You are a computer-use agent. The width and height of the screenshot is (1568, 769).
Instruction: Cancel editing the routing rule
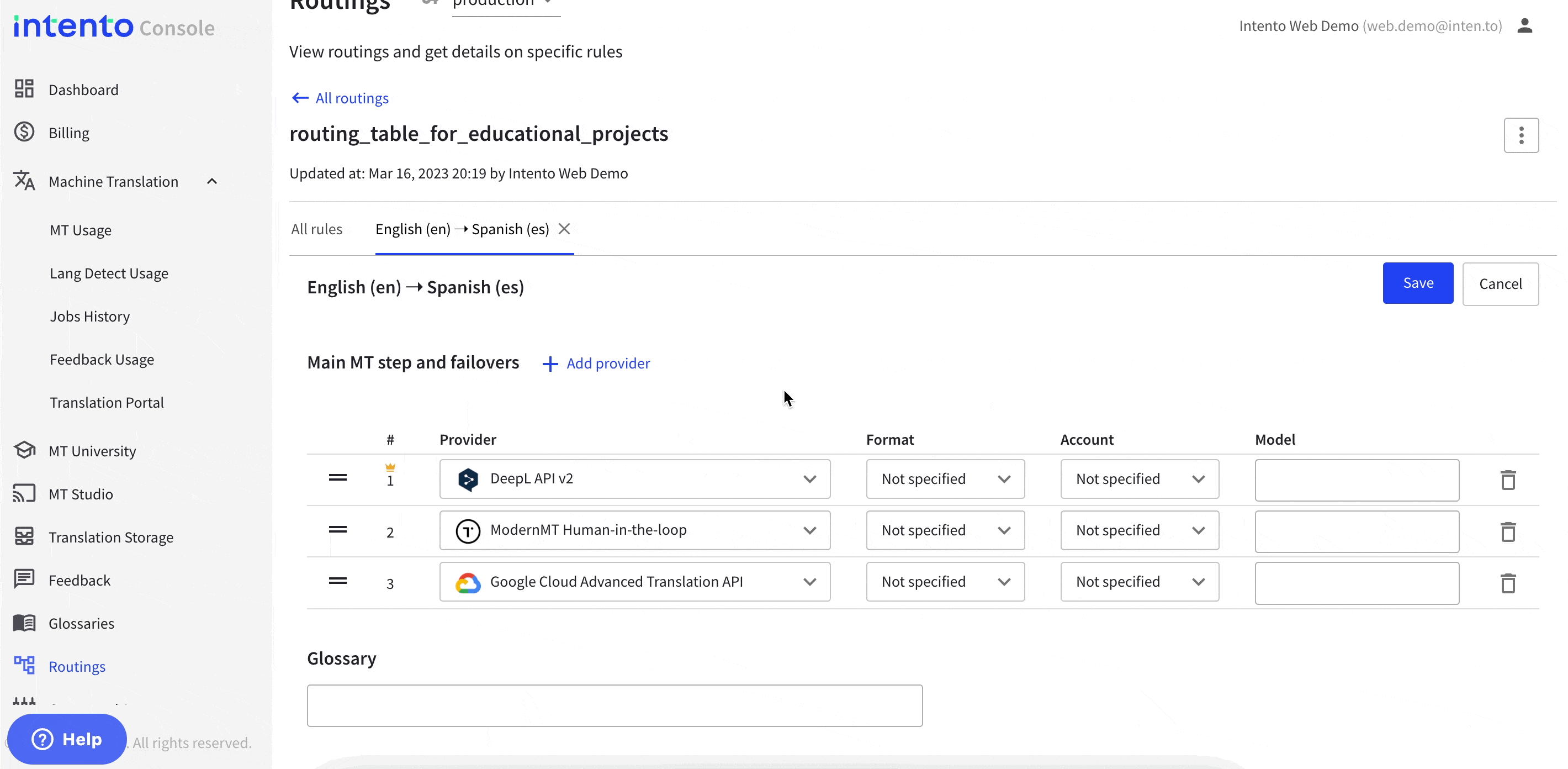coord(1501,284)
